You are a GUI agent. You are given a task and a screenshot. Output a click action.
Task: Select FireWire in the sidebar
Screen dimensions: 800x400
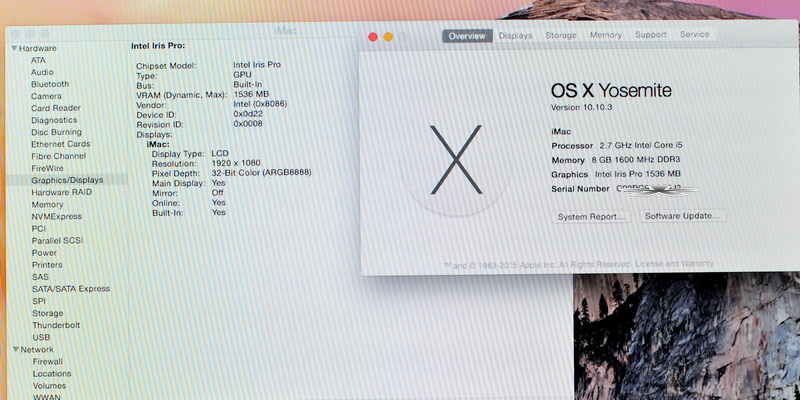(x=47, y=168)
